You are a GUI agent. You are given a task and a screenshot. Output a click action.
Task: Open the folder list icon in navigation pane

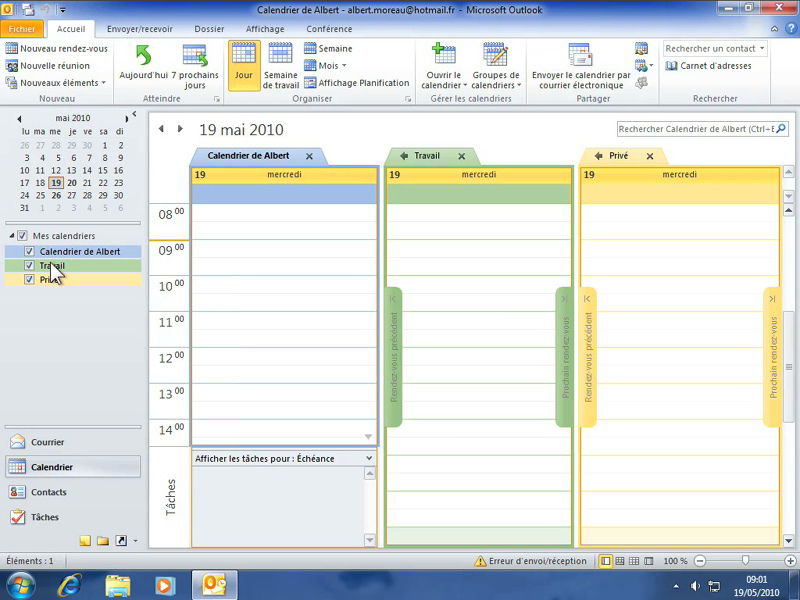tap(103, 541)
